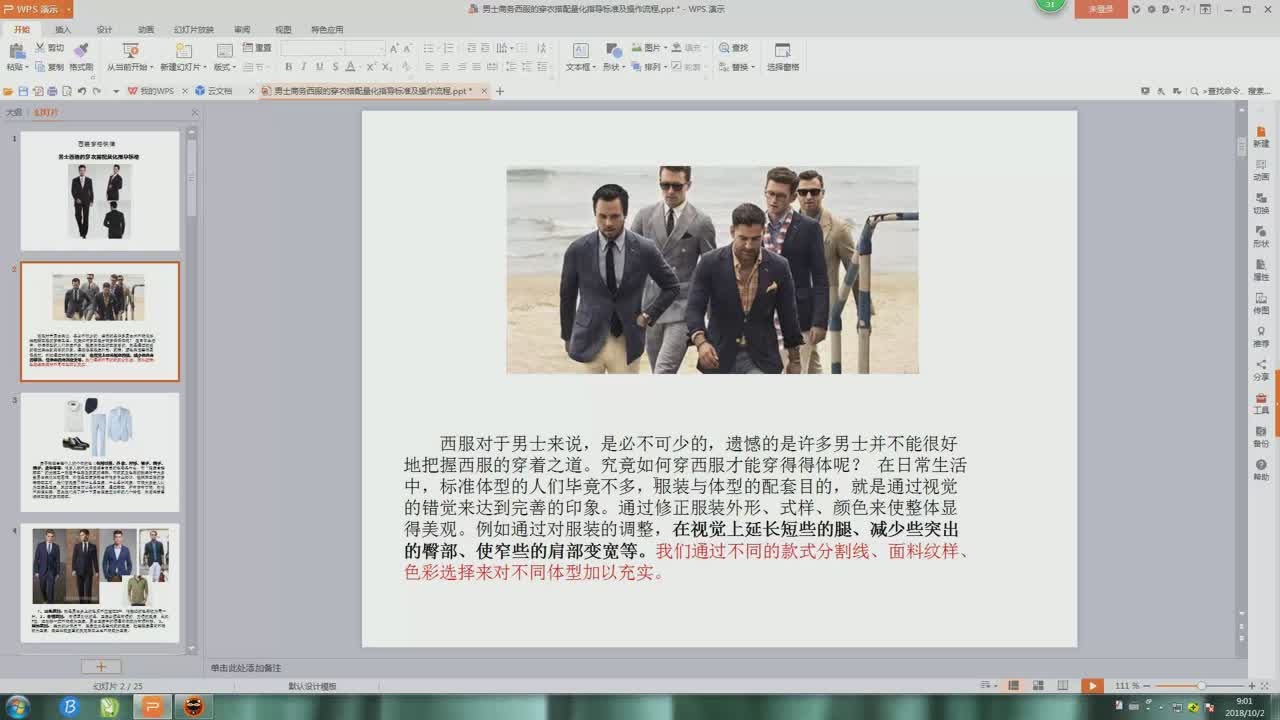Viewport: 1280px width, 720px height.
Task: Toggle superscript formatting
Action: tap(372, 67)
